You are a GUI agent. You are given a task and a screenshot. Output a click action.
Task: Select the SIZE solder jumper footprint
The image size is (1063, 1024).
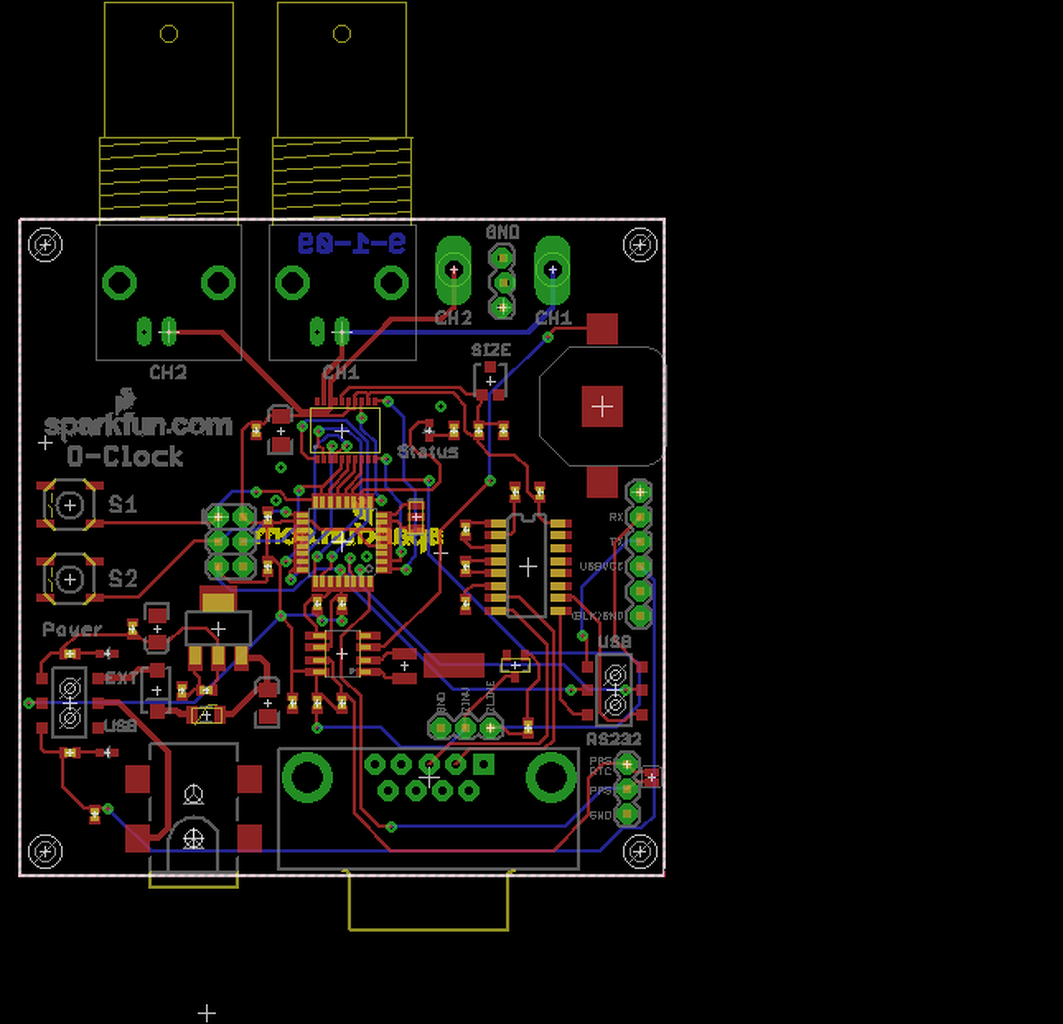(x=490, y=381)
